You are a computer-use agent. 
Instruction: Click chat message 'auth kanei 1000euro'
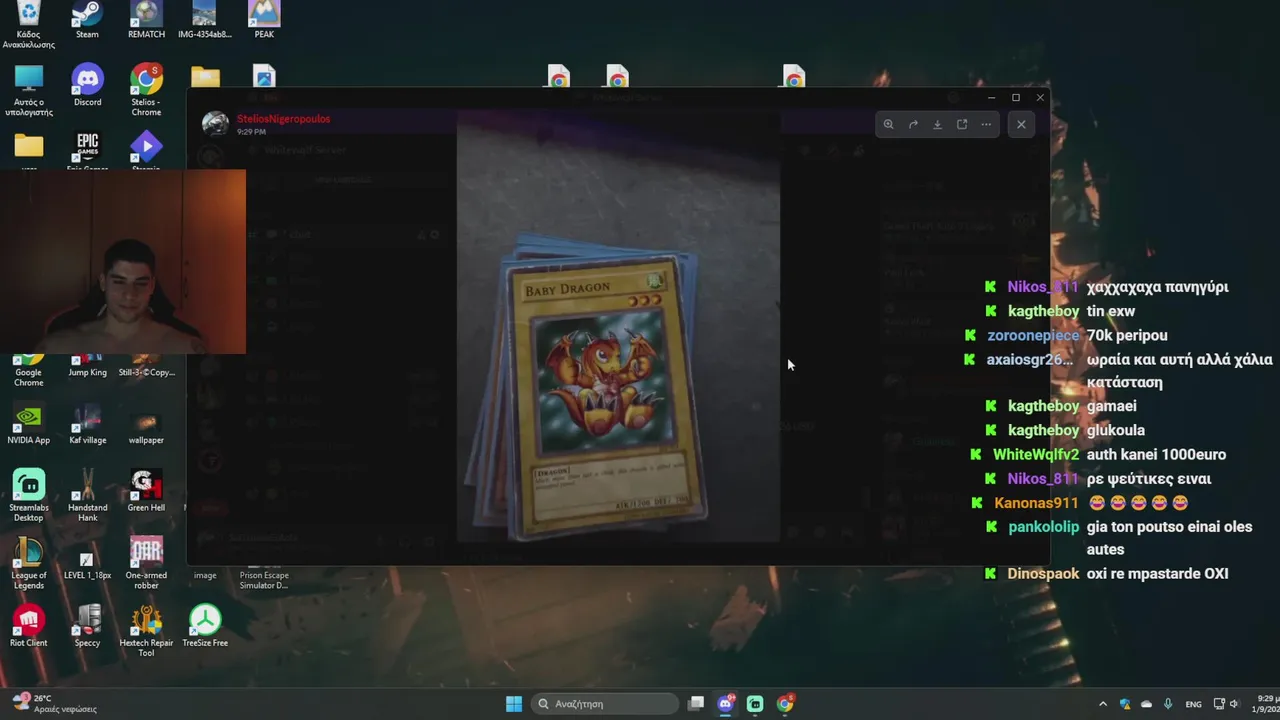[x=1156, y=454]
